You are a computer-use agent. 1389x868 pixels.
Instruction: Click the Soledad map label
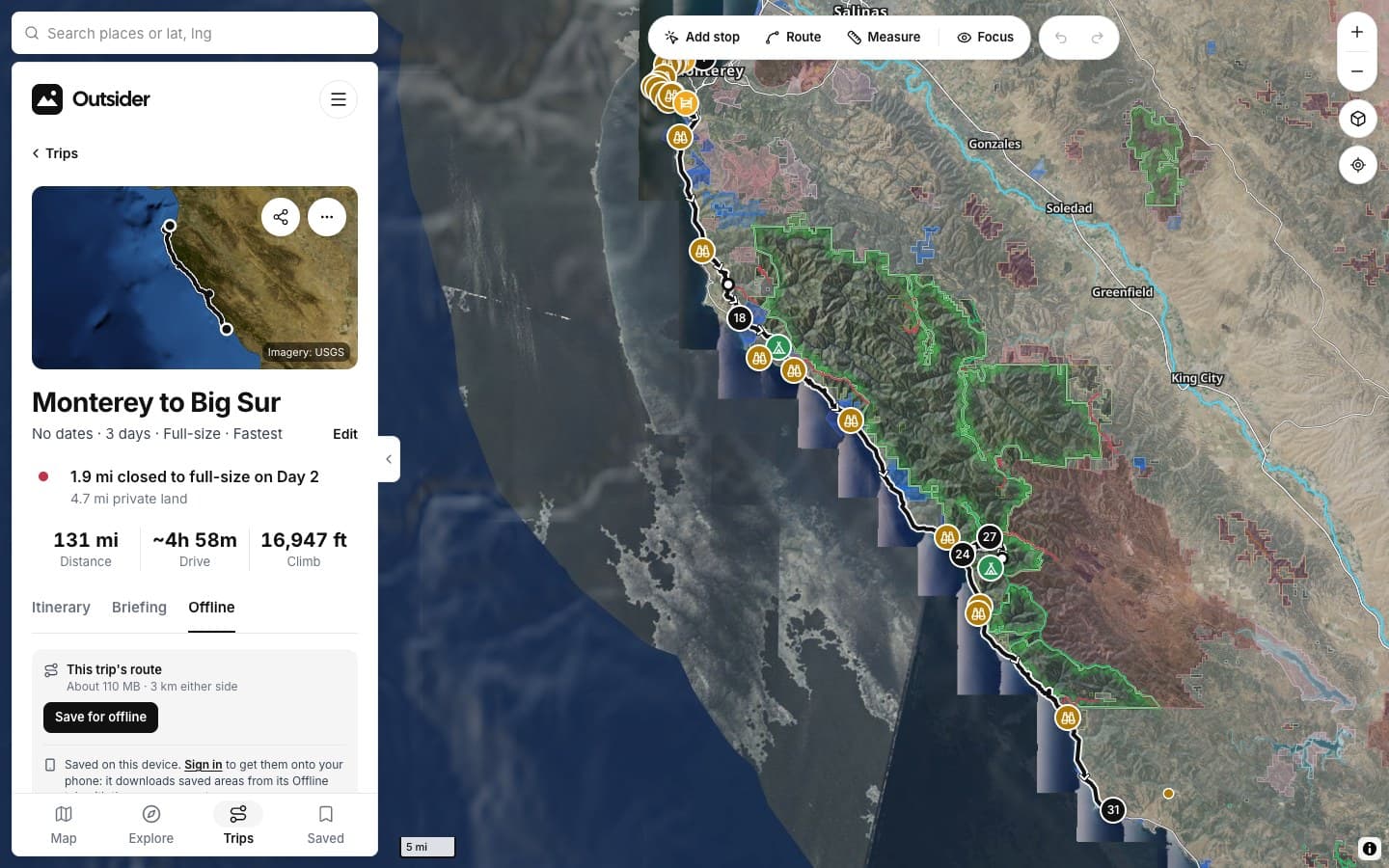click(x=1069, y=208)
